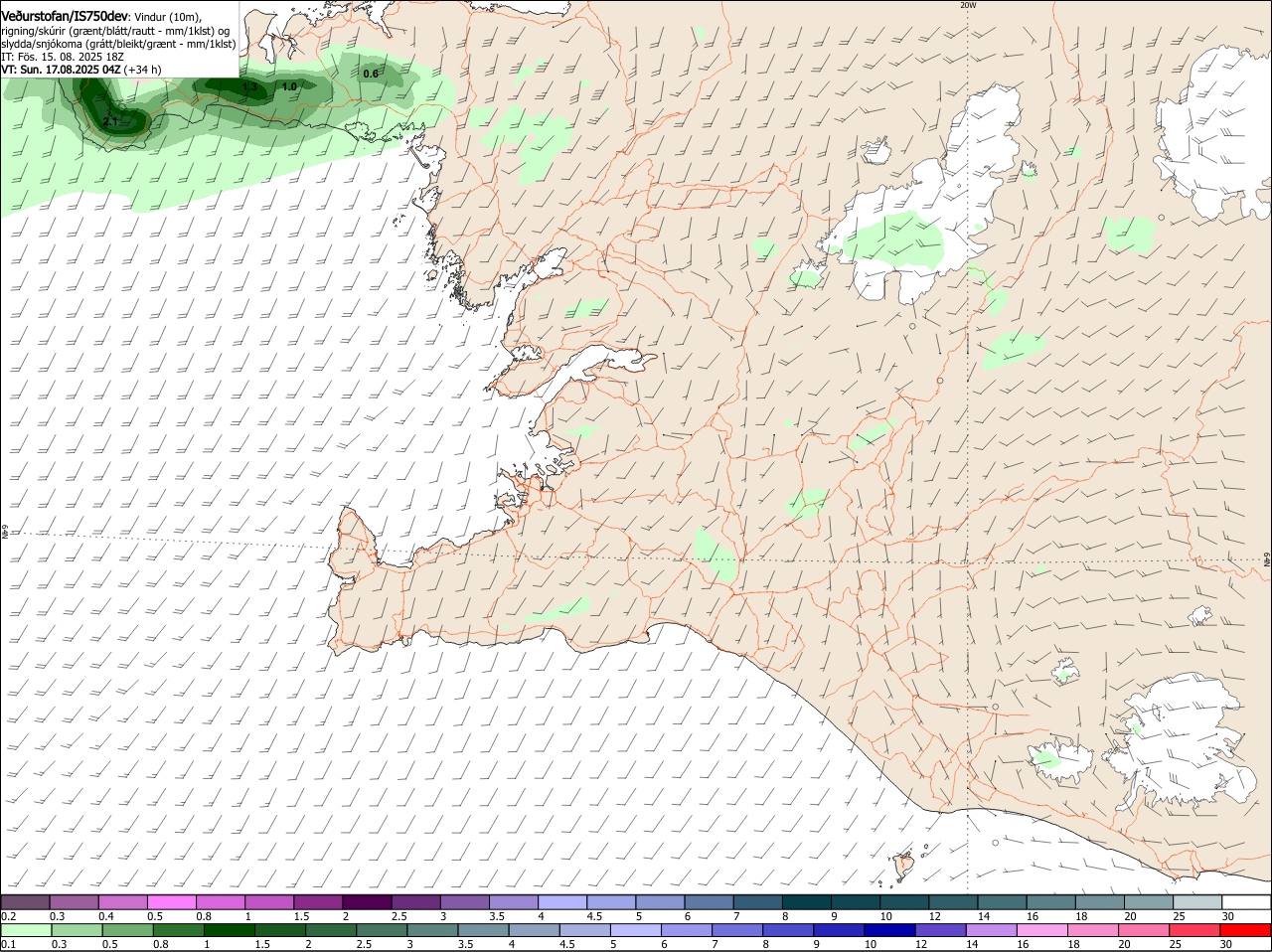Click lower legend swatch labeled 3

click(432, 929)
